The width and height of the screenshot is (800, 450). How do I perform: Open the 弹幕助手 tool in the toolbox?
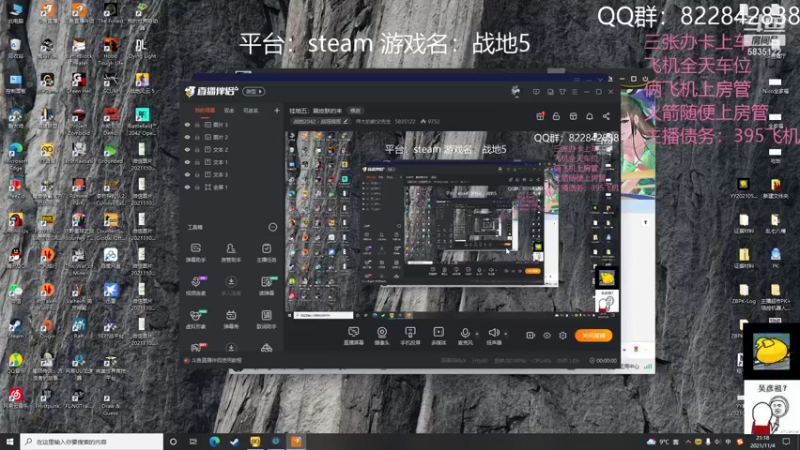tap(195, 252)
